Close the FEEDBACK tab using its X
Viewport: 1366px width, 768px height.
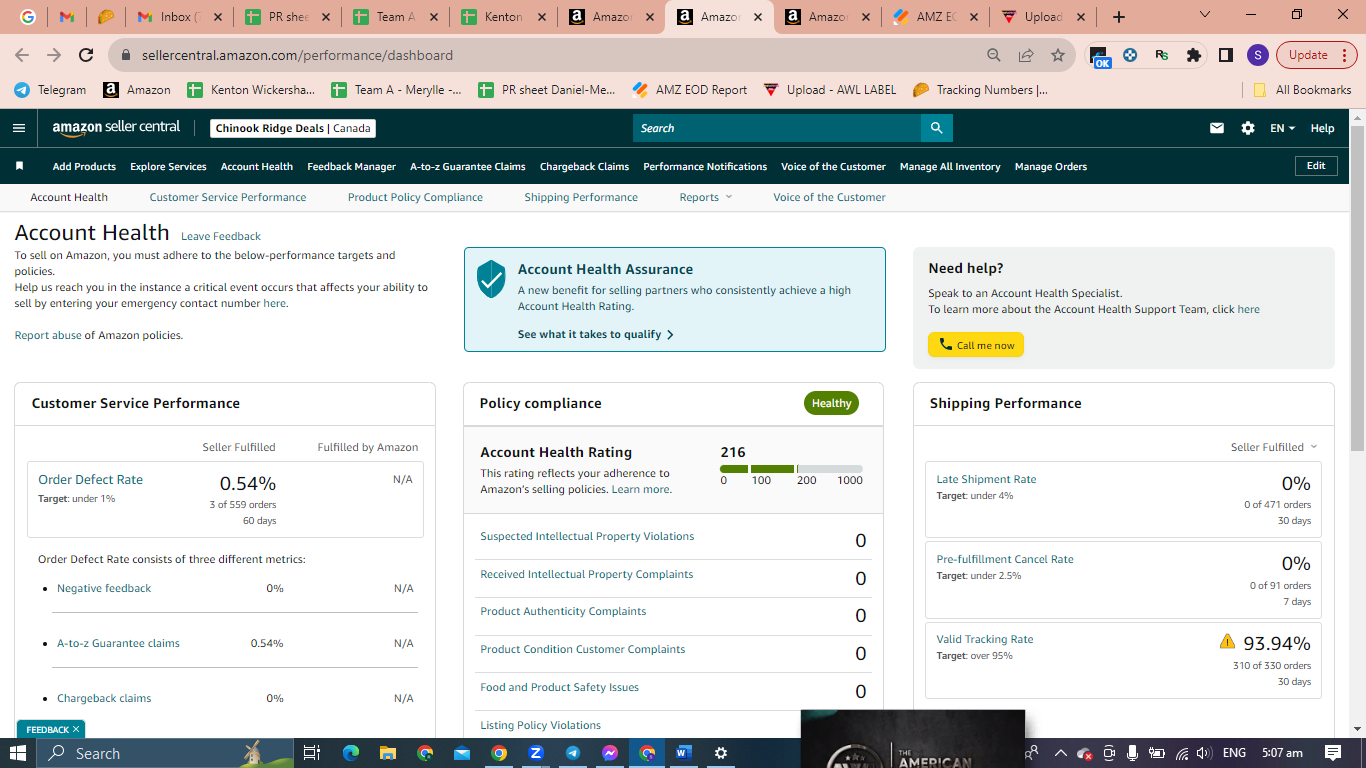[76, 729]
